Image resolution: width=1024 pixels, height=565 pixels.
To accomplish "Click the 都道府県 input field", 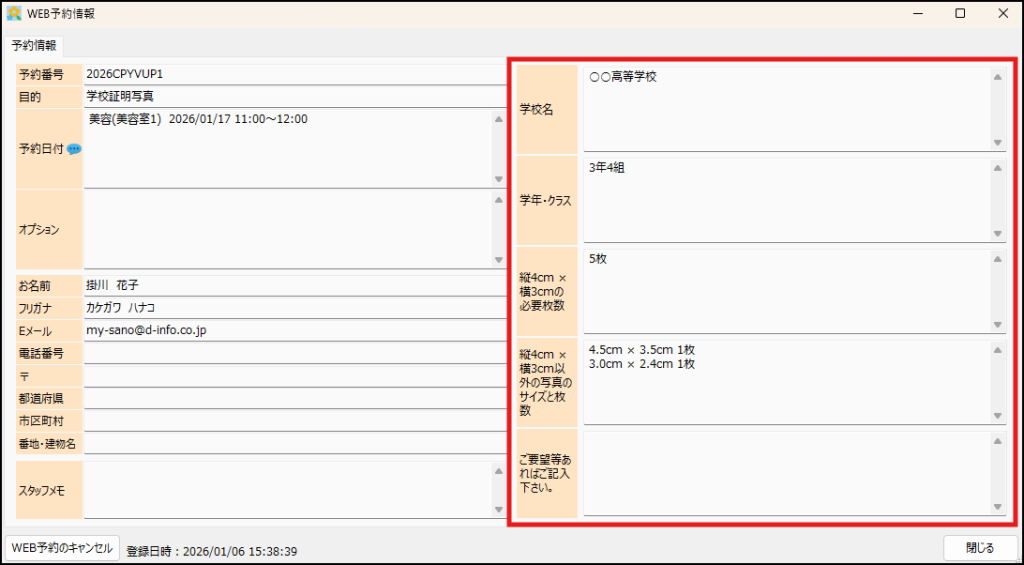I will [295, 398].
